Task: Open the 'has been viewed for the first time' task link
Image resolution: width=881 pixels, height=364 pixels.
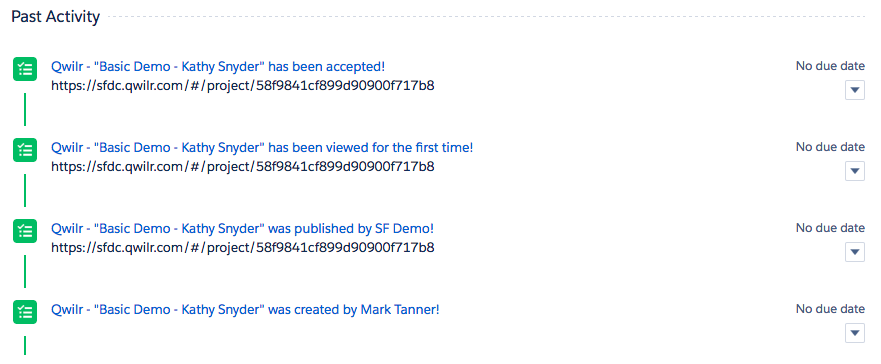Action: (x=262, y=148)
